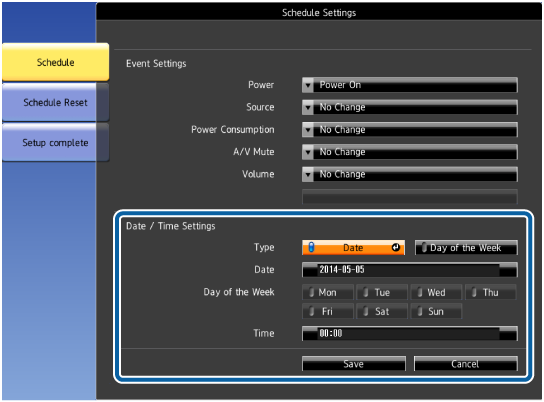544x402 pixels.
Task: Select the Setup complete tab
Action: click(x=56, y=143)
